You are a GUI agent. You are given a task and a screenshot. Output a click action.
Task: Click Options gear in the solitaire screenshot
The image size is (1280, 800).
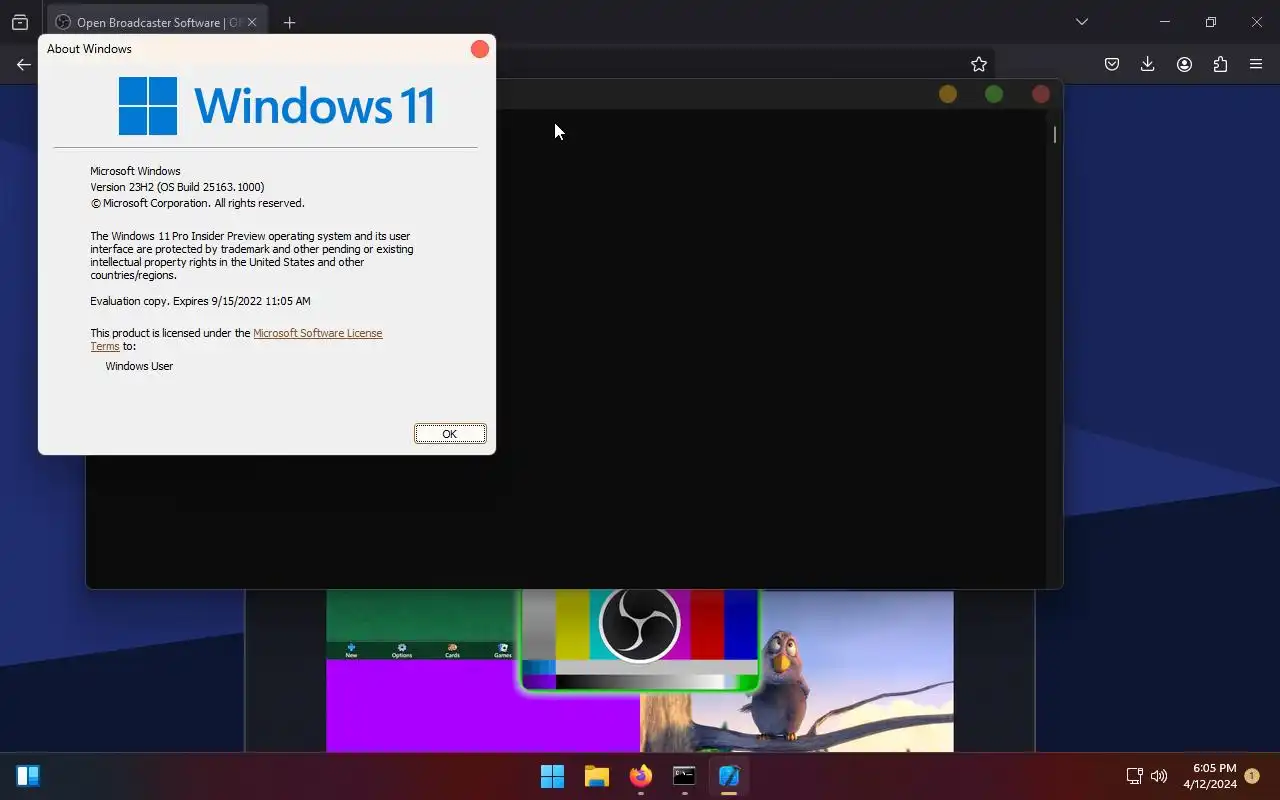point(402,650)
